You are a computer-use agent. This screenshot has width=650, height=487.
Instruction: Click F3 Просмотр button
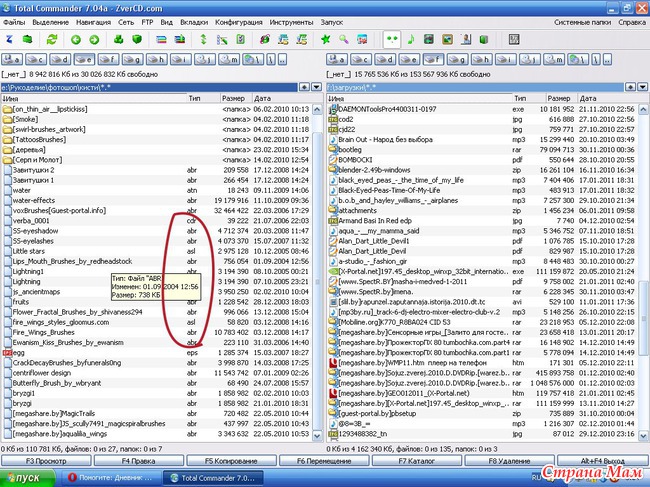(x=46, y=461)
